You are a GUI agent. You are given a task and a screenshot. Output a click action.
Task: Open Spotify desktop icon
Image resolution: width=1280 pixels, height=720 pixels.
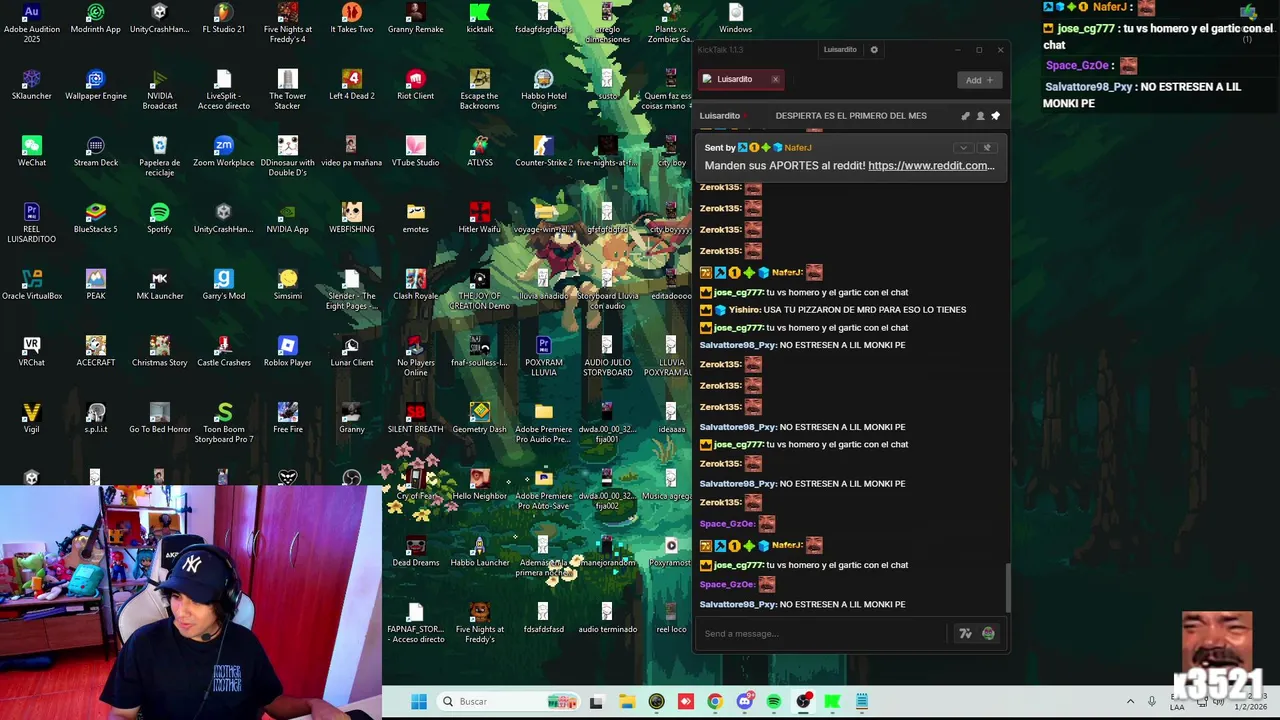click(160, 218)
